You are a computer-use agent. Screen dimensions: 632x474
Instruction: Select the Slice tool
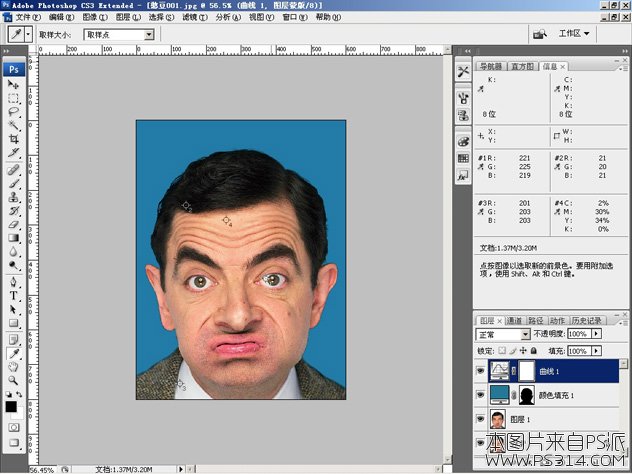(x=13, y=153)
